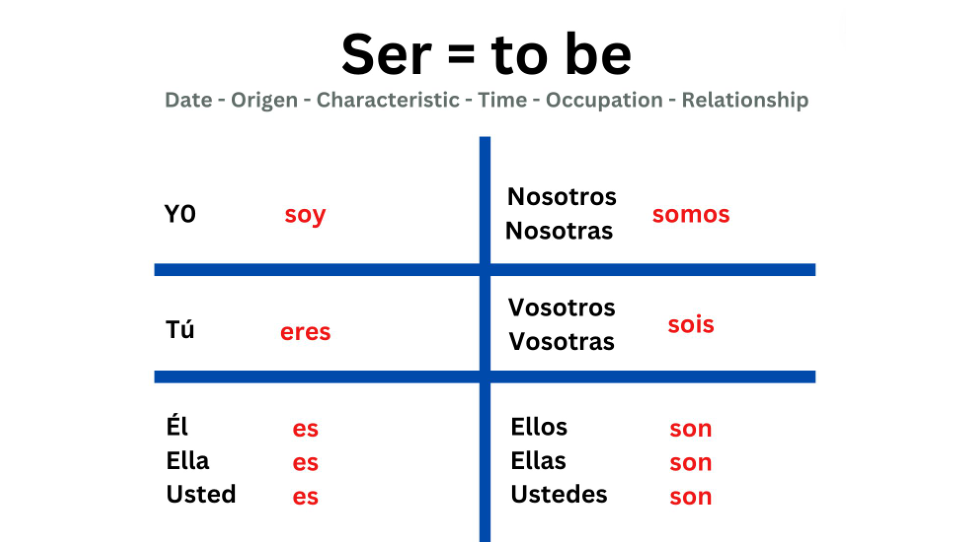Click the pronoun "YO"

click(x=180, y=214)
